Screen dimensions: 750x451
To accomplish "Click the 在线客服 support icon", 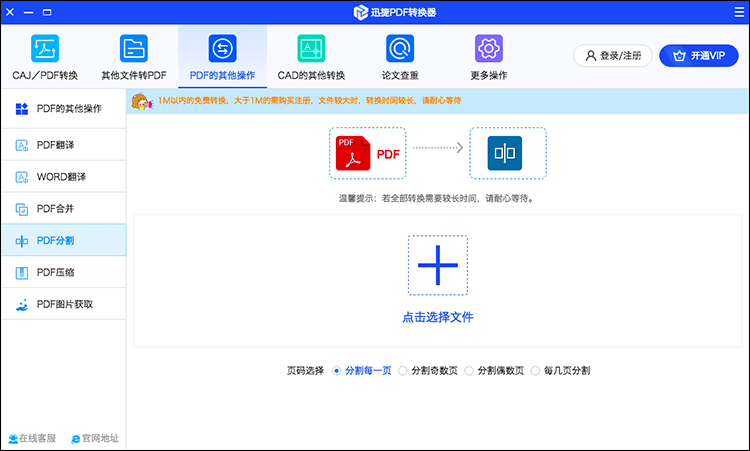I will [x=13, y=439].
